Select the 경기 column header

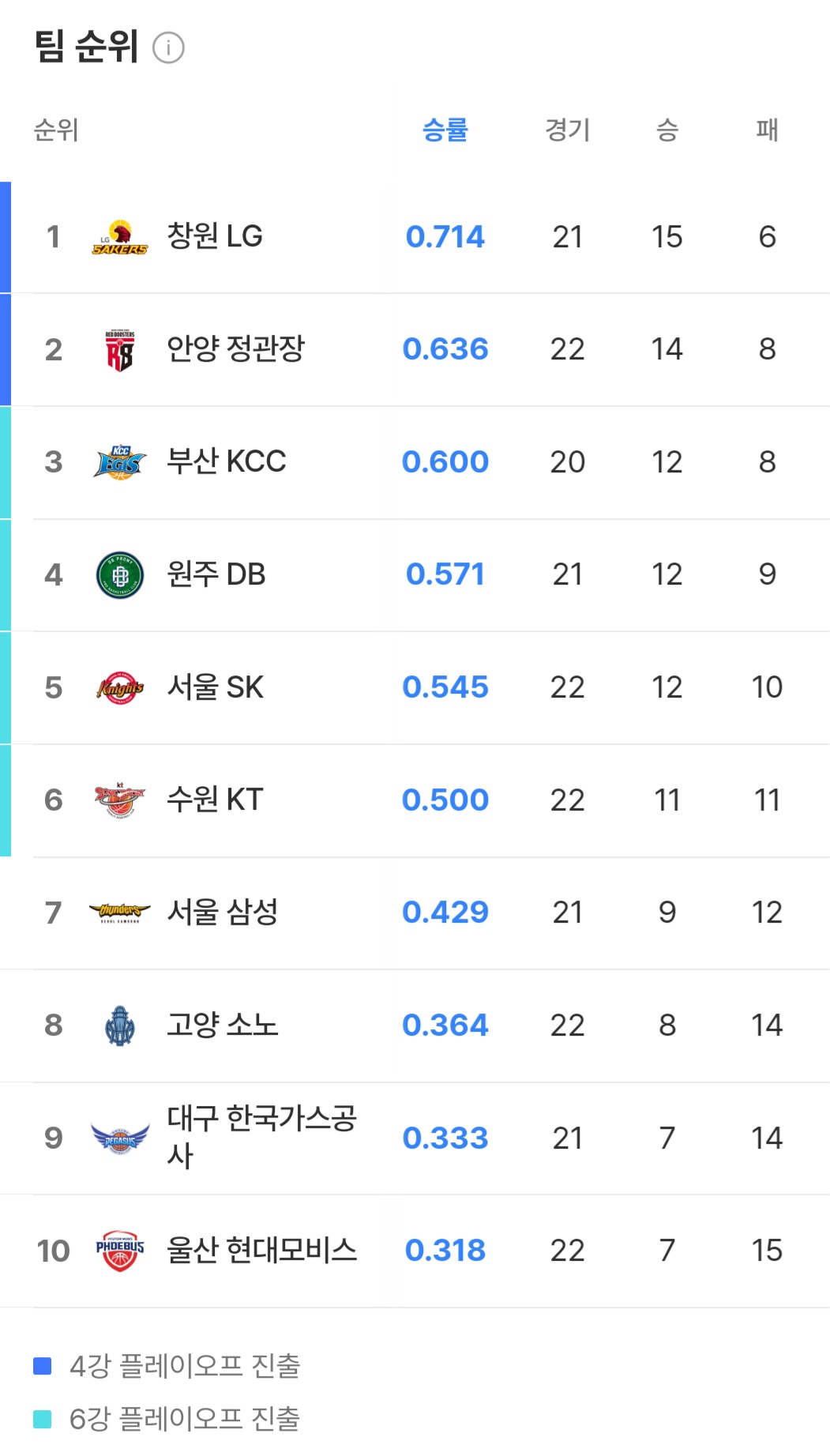coord(567,130)
